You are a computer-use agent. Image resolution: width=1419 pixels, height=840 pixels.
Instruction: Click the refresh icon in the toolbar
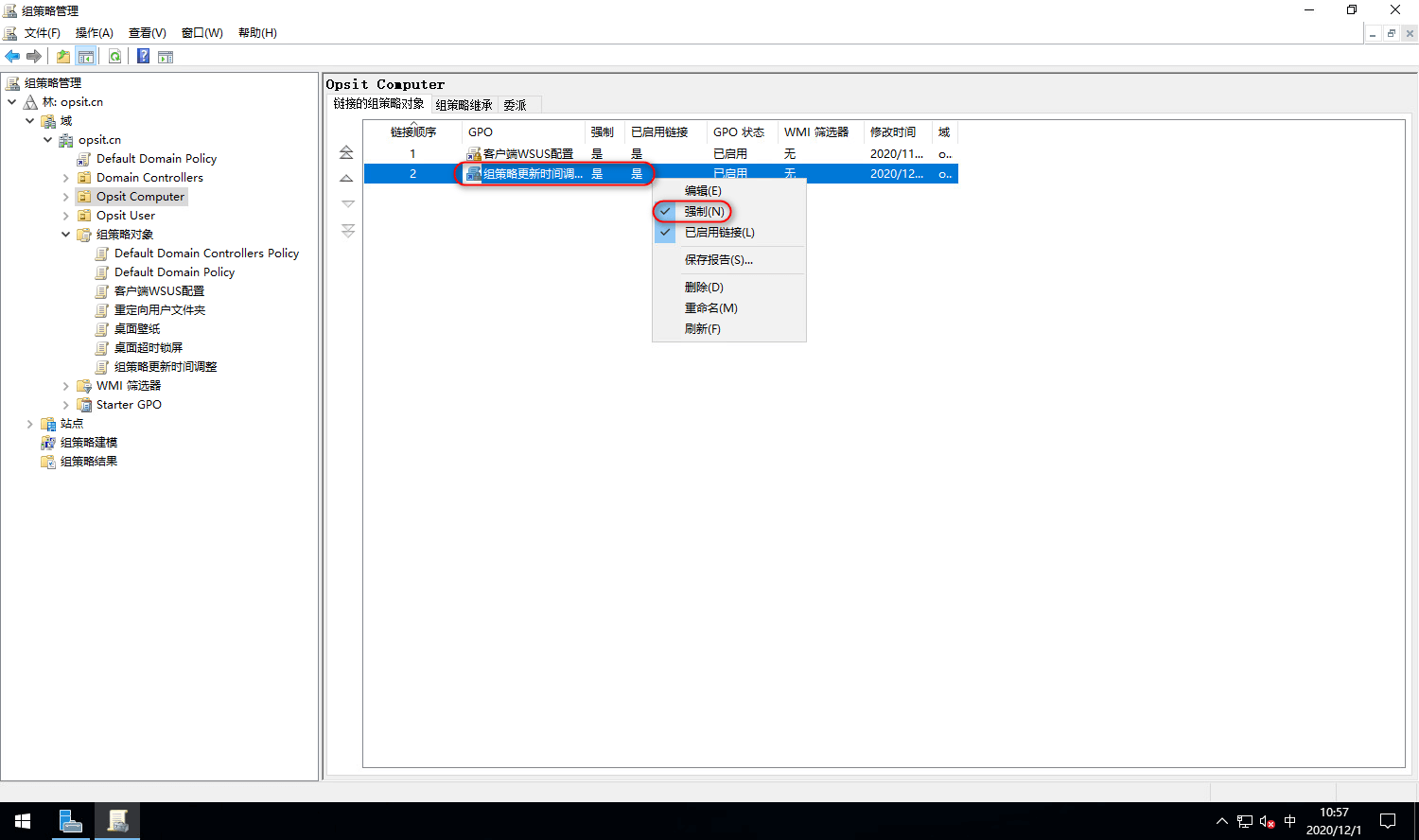pyautogui.click(x=115, y=56)
